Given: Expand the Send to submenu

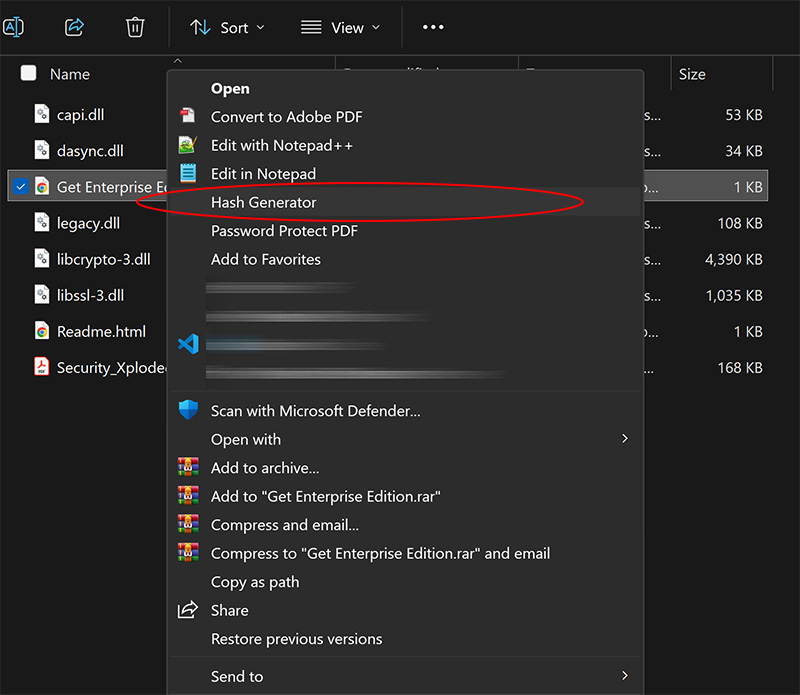Looking at the screenshot, I should pos(625,676).
